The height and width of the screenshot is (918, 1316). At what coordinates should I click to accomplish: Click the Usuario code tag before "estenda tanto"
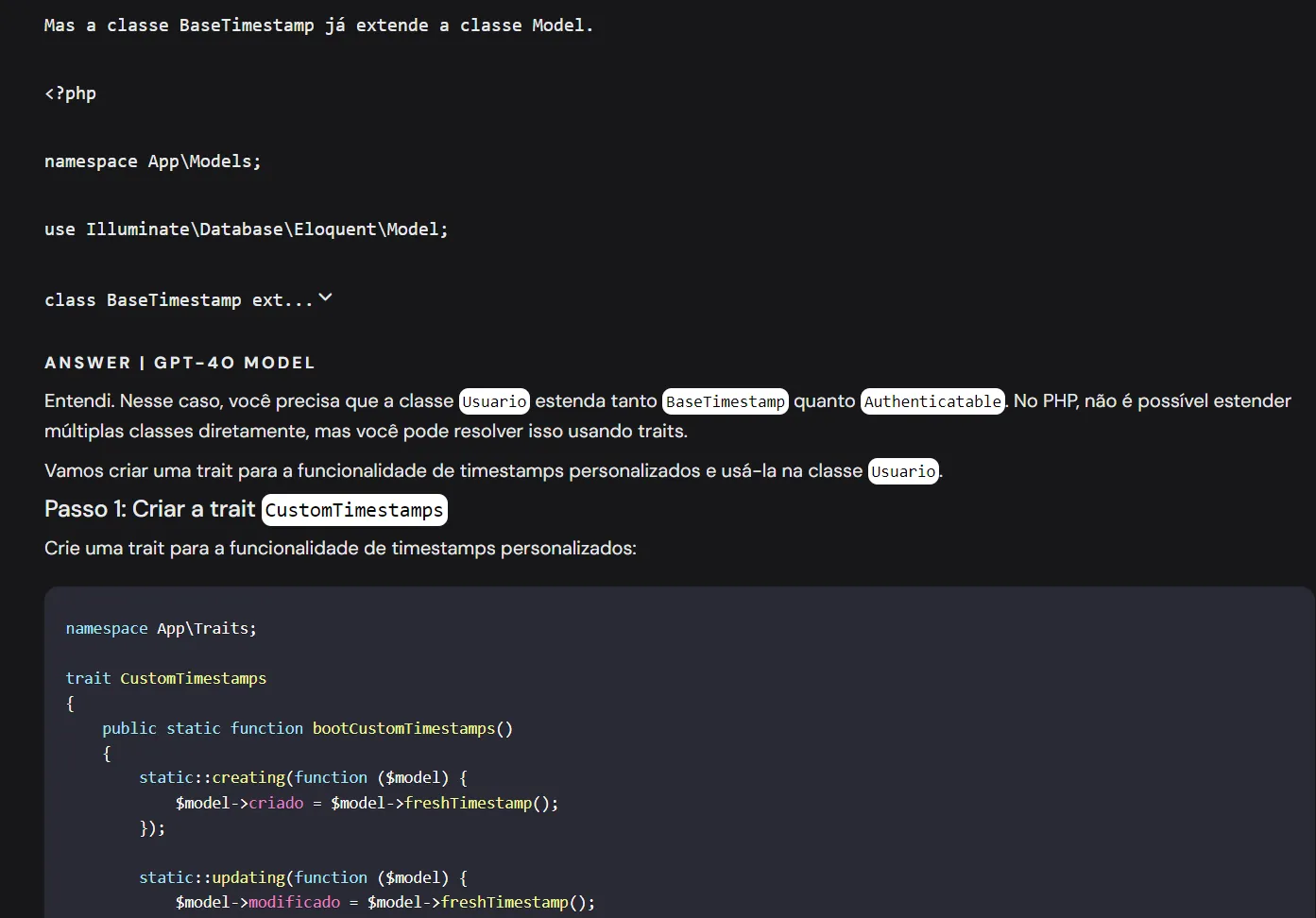[494, 401]
